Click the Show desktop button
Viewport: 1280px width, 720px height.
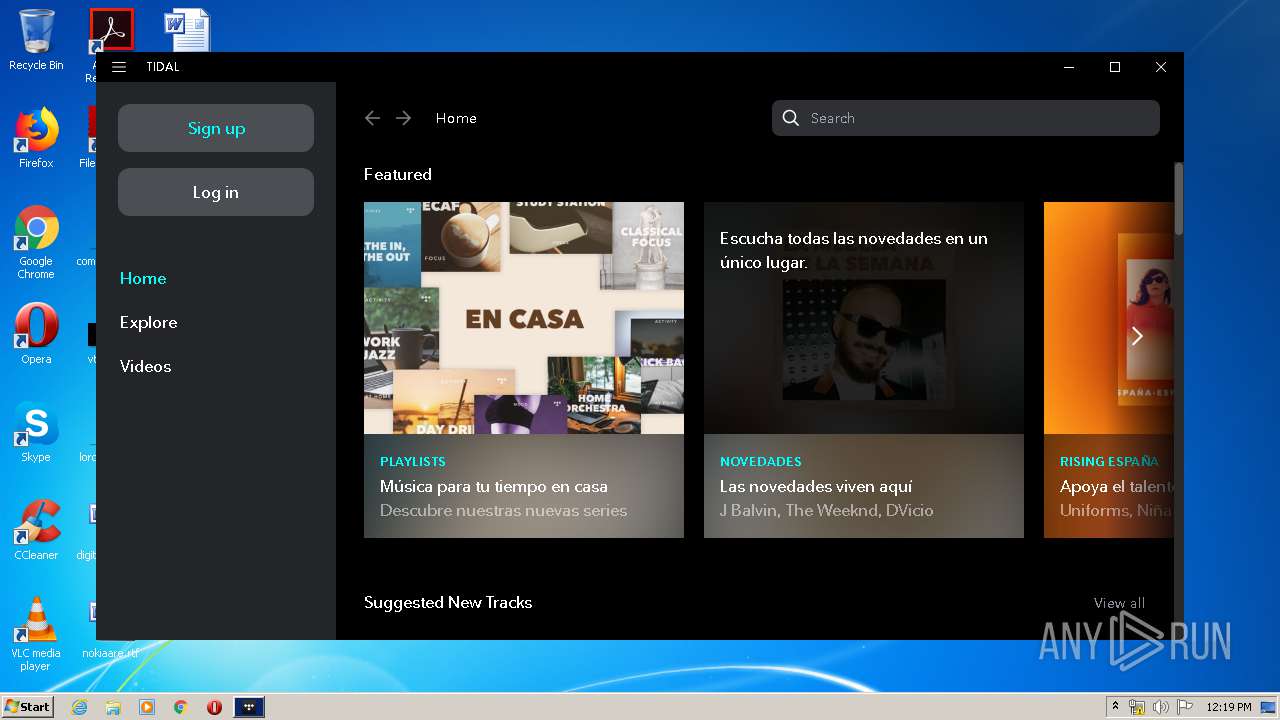[x=1270, y=707]
